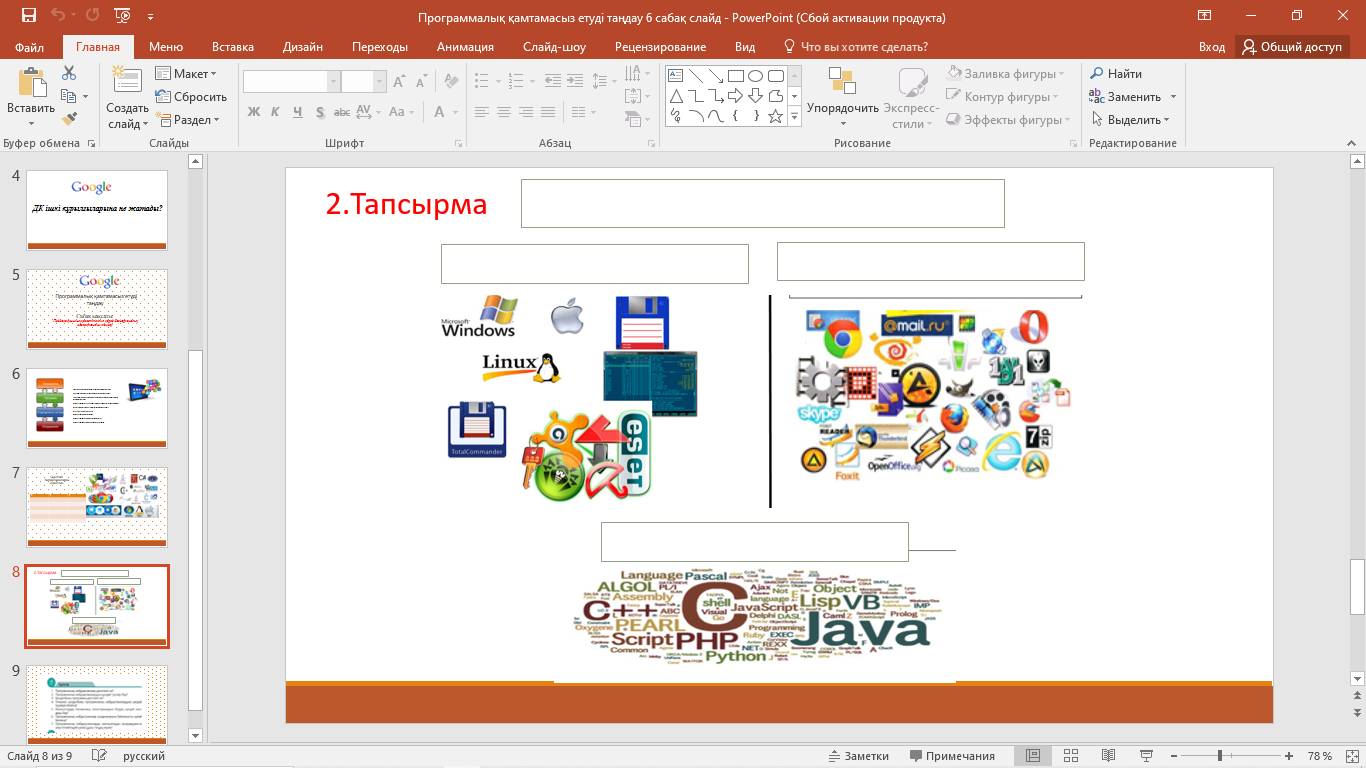Choose the Down Arrow block shape

(x=755, y=96)
